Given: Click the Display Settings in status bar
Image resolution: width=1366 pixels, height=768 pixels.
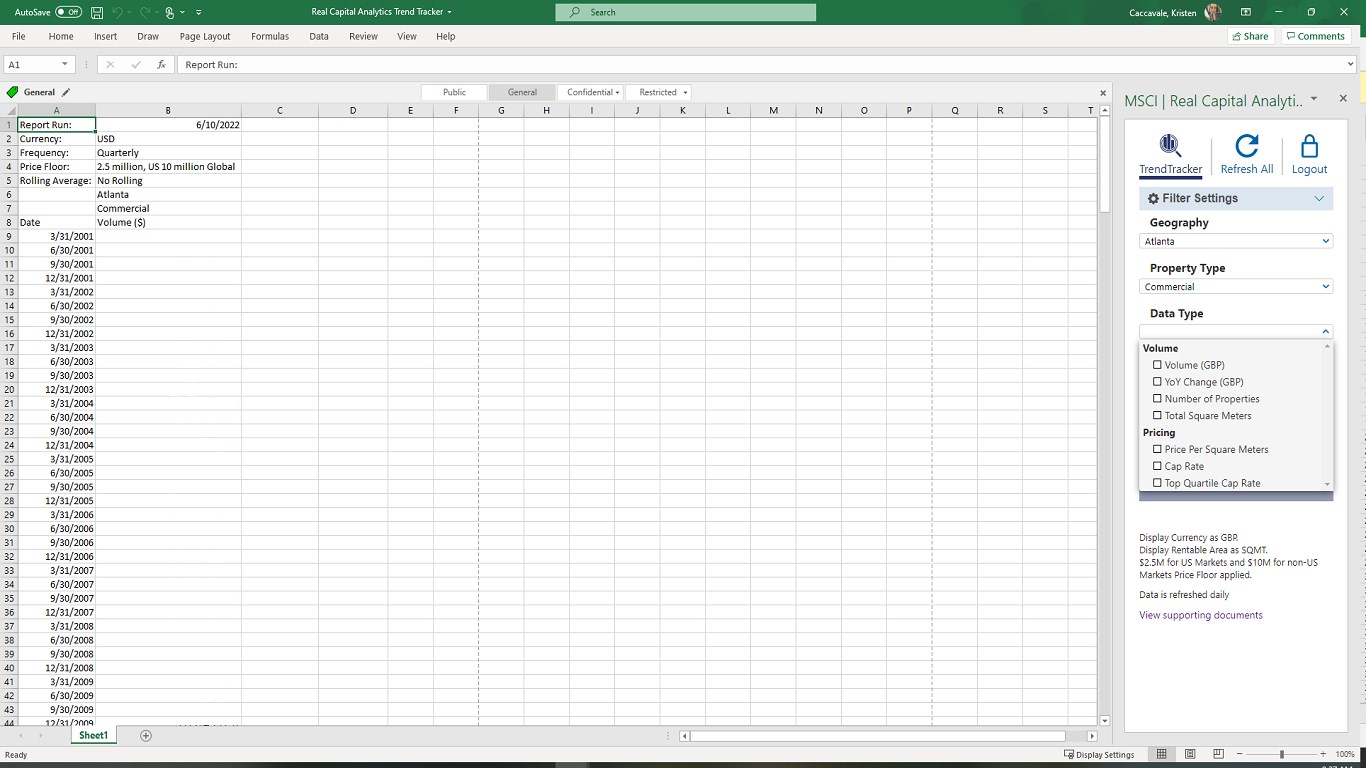Looking at the screenshot, I should point(1099,755).
